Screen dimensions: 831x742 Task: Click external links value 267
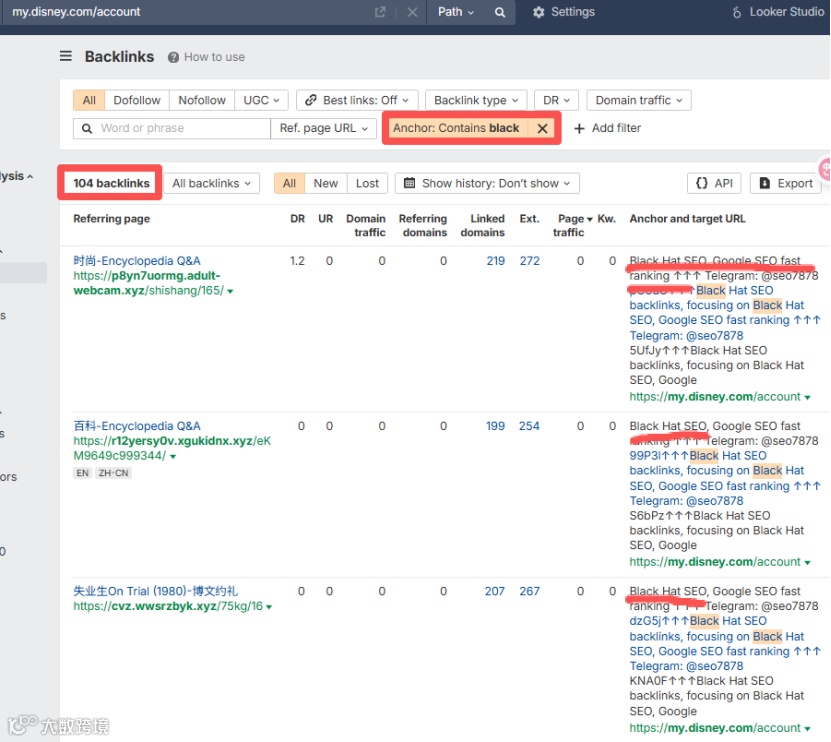[529, 591]
